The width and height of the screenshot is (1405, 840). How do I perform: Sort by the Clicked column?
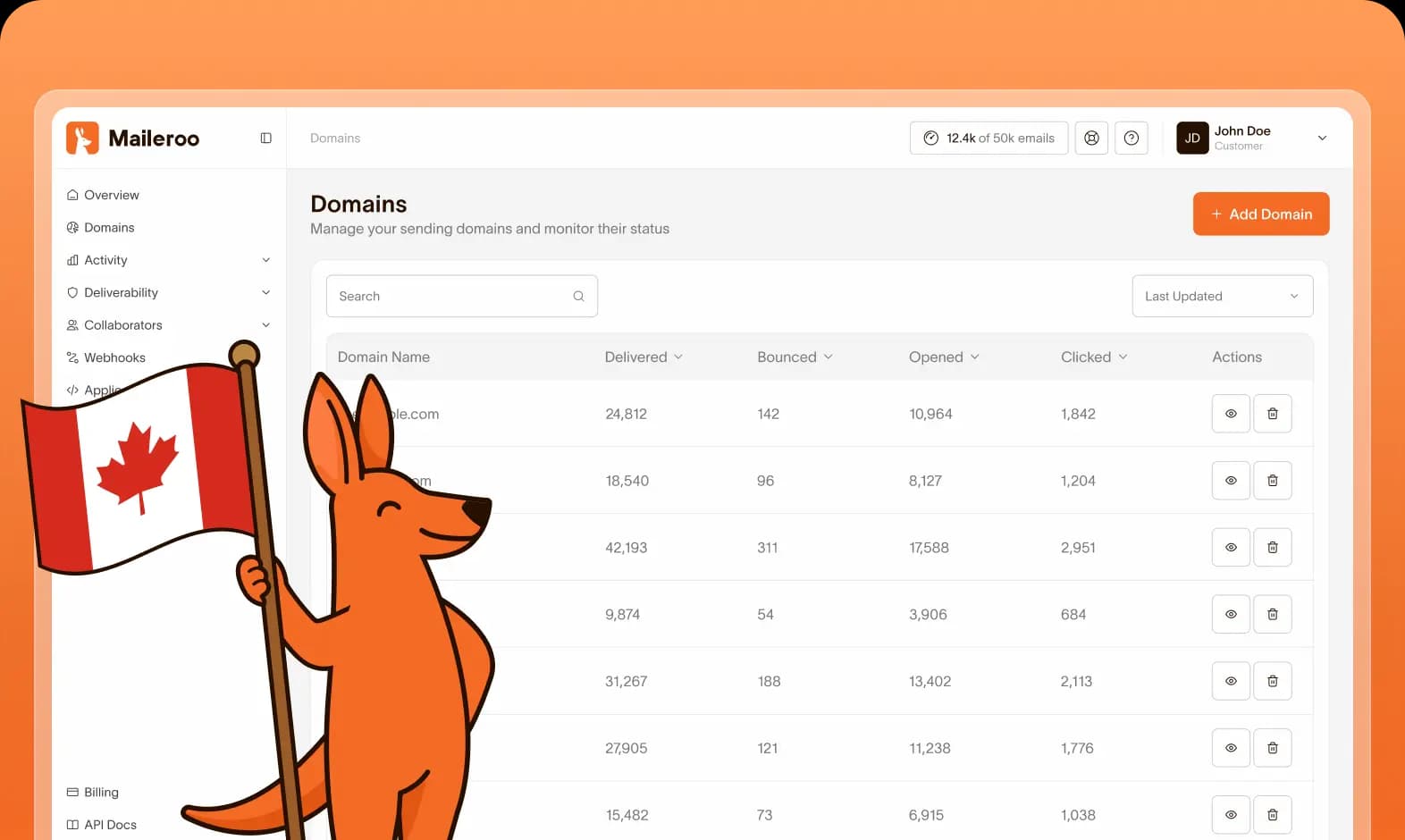(1094, 357)
